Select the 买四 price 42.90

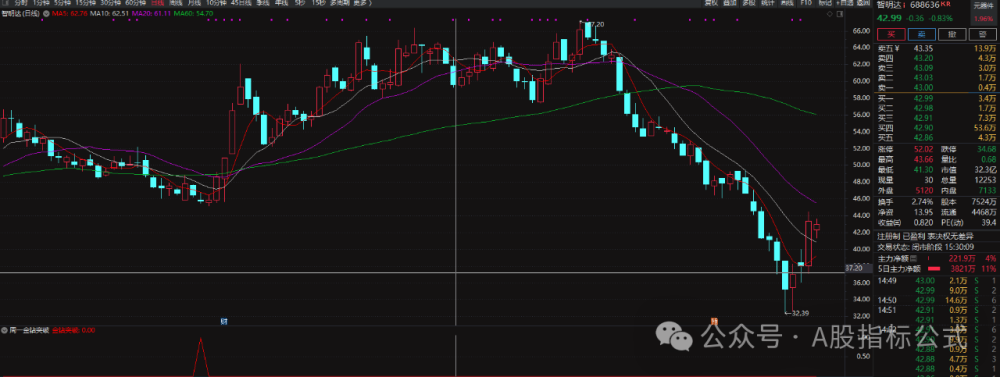(923, 128)
